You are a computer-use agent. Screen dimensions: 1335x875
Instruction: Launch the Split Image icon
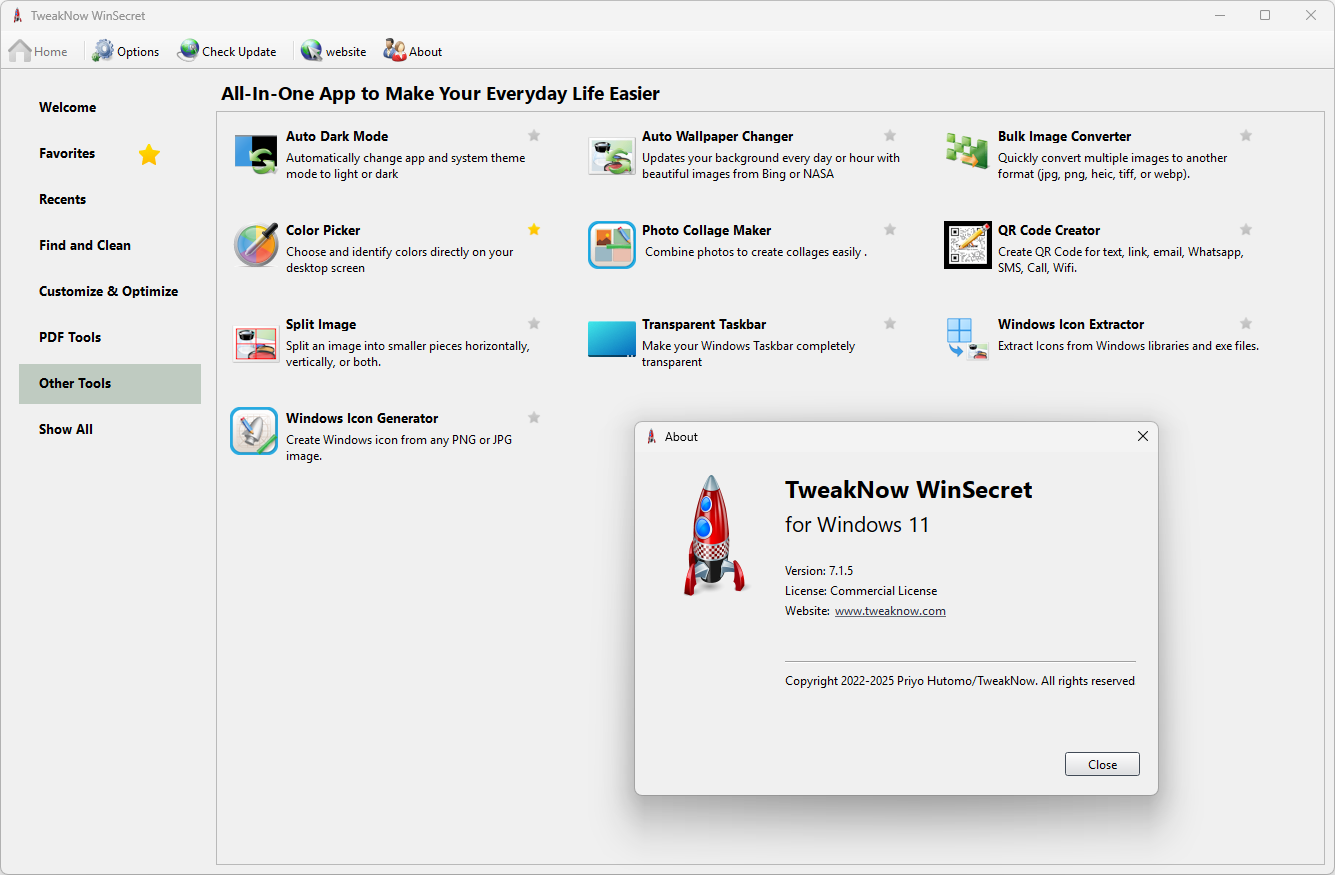256,342
